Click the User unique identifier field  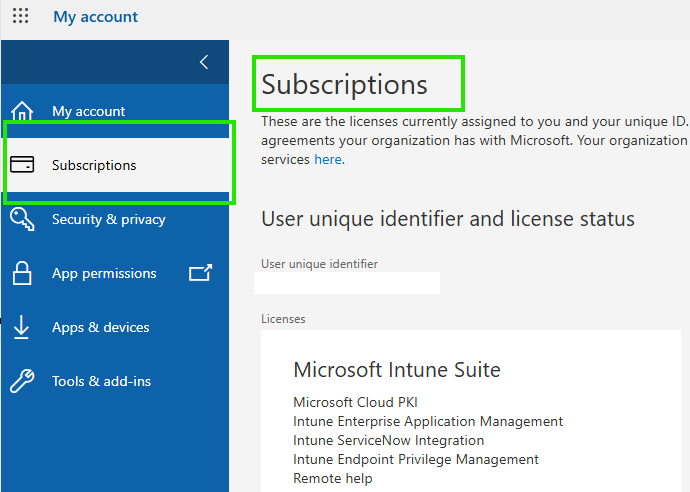coord(347,283)
